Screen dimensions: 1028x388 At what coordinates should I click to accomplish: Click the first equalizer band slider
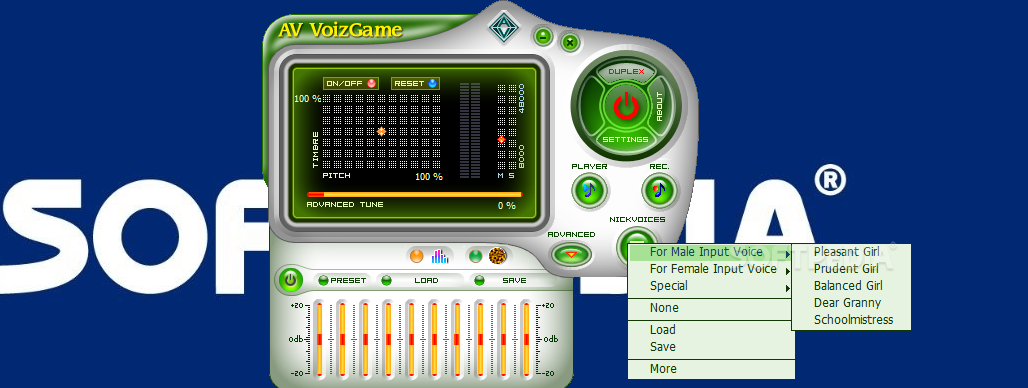click(319, 340)
